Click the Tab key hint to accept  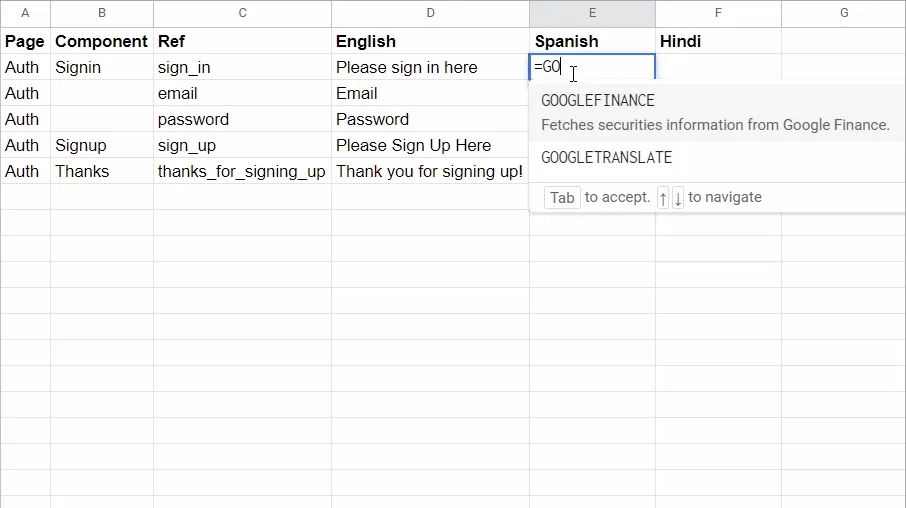click(x=562, y=198)
